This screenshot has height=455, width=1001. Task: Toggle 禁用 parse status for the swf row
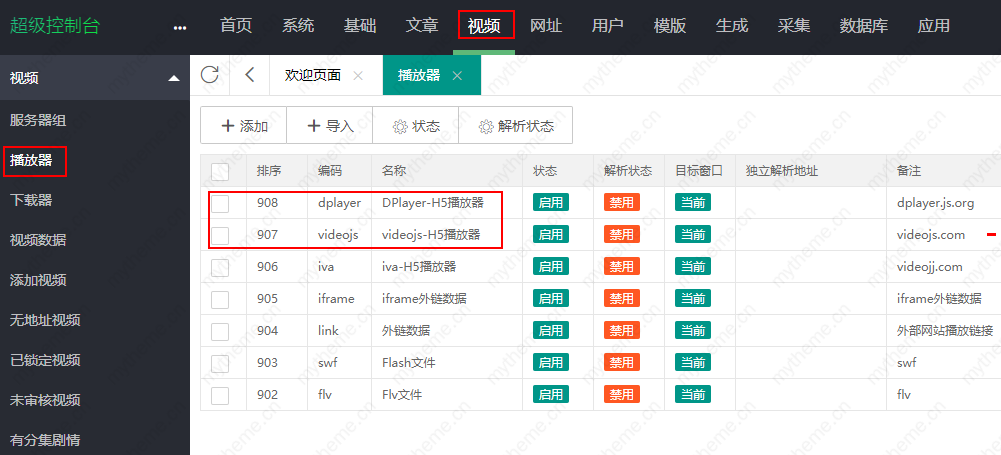[x=621, y=363]
